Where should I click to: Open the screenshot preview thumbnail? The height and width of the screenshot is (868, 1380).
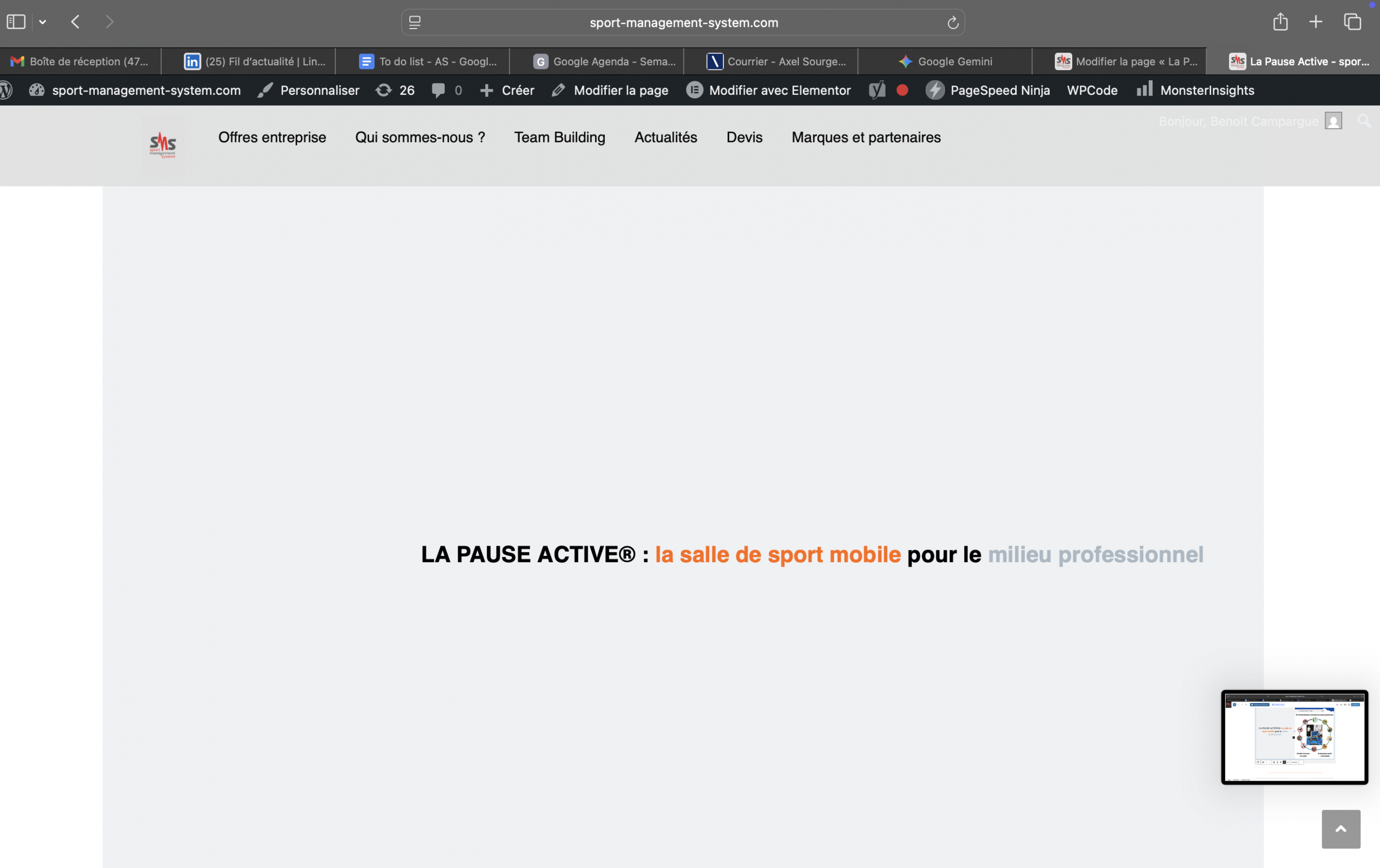1294,736
